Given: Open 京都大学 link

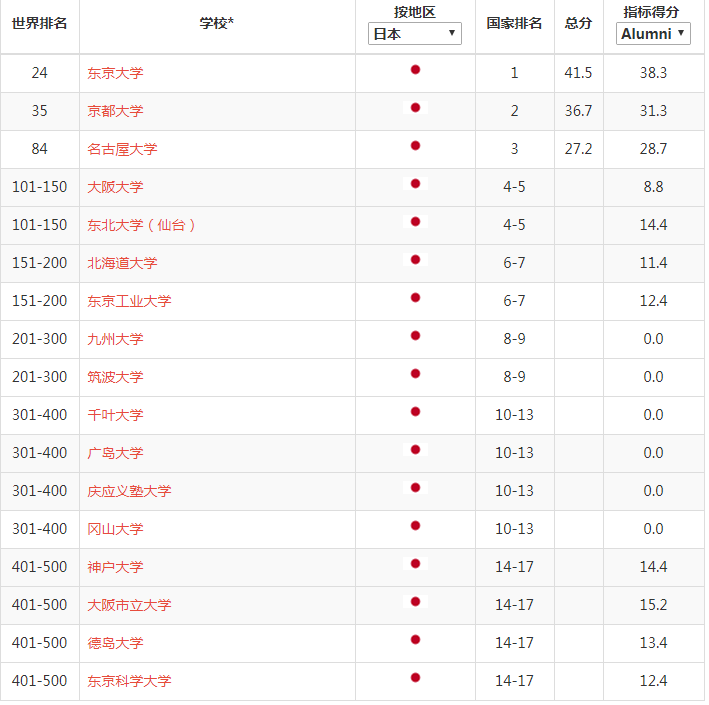Looking at the screenshot, I should (115, 111).
